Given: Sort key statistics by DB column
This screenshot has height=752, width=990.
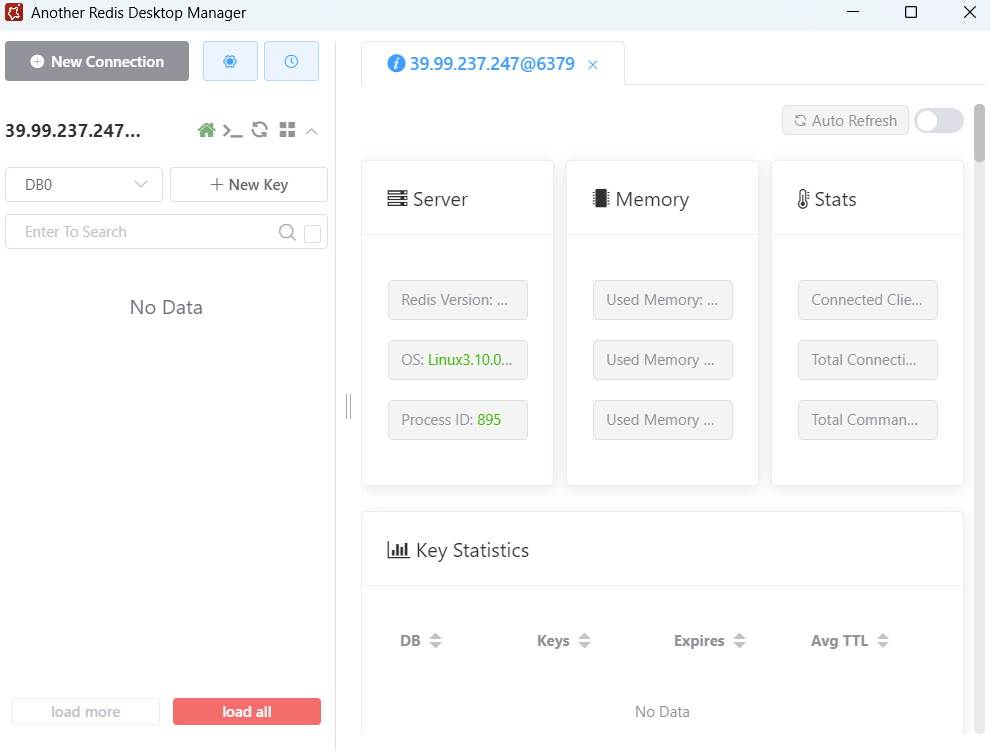Looking at the screenshot, I should tap(435, 640).
